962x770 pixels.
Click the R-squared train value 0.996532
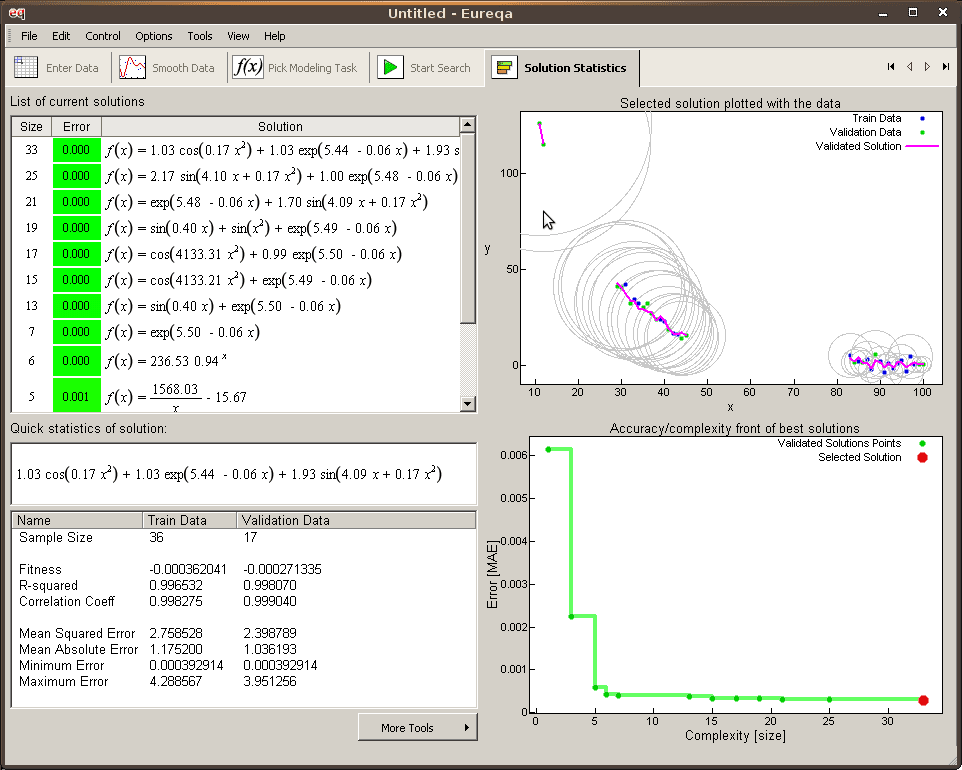[x=176, y=585]
